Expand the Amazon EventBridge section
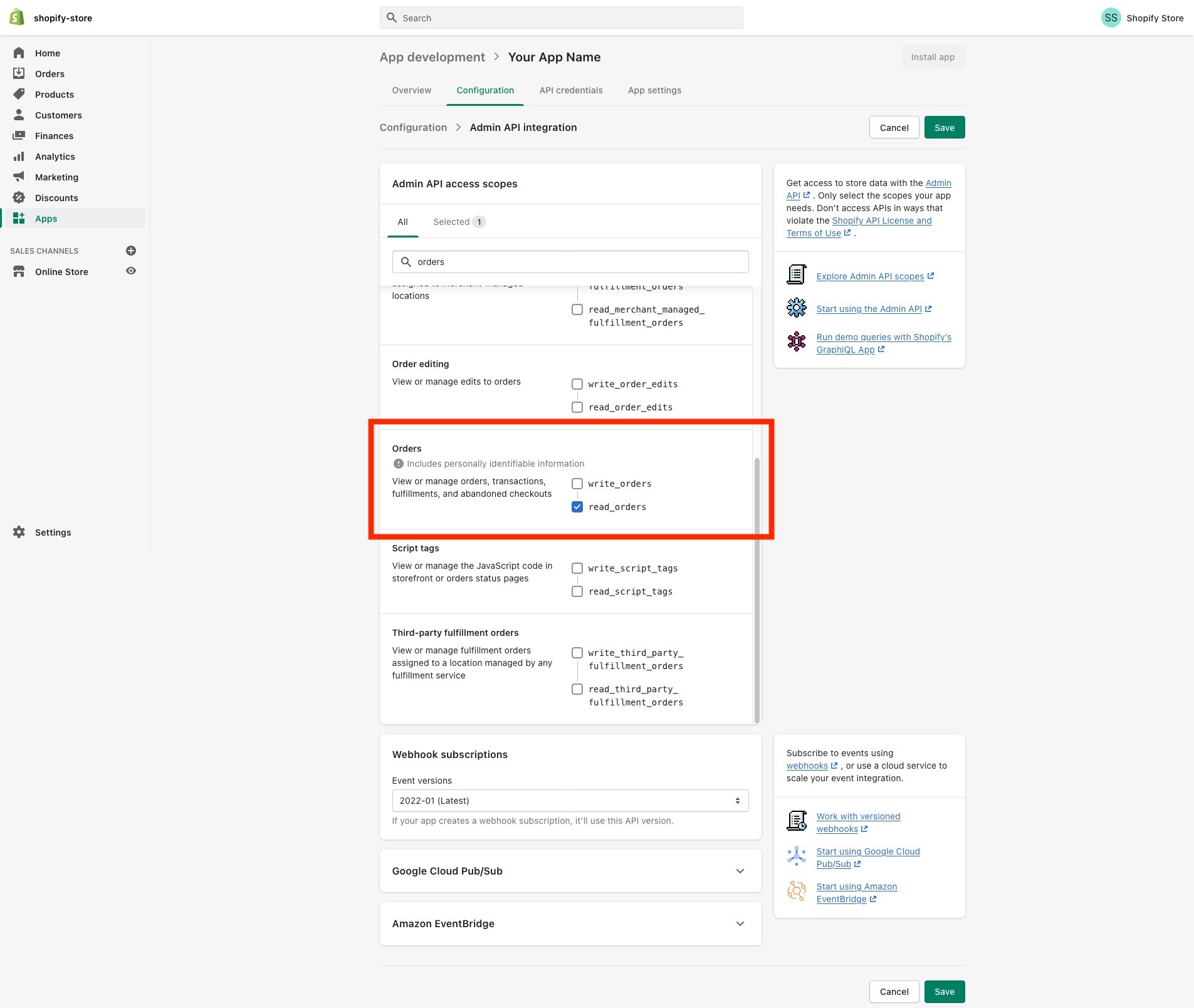 pyautogui.click(x=570, y=923)
